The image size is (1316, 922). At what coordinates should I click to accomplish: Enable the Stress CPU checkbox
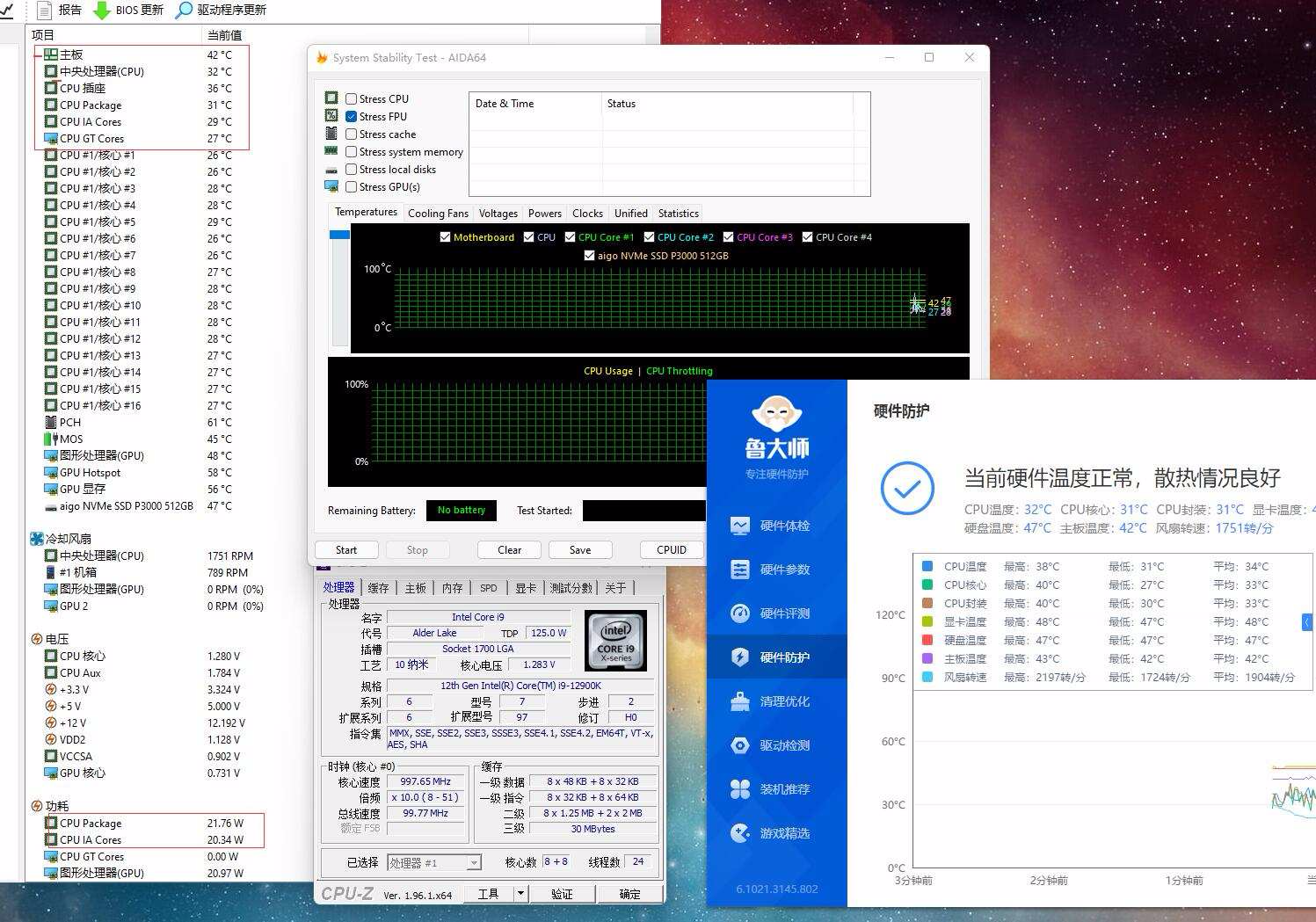[352, 98]
